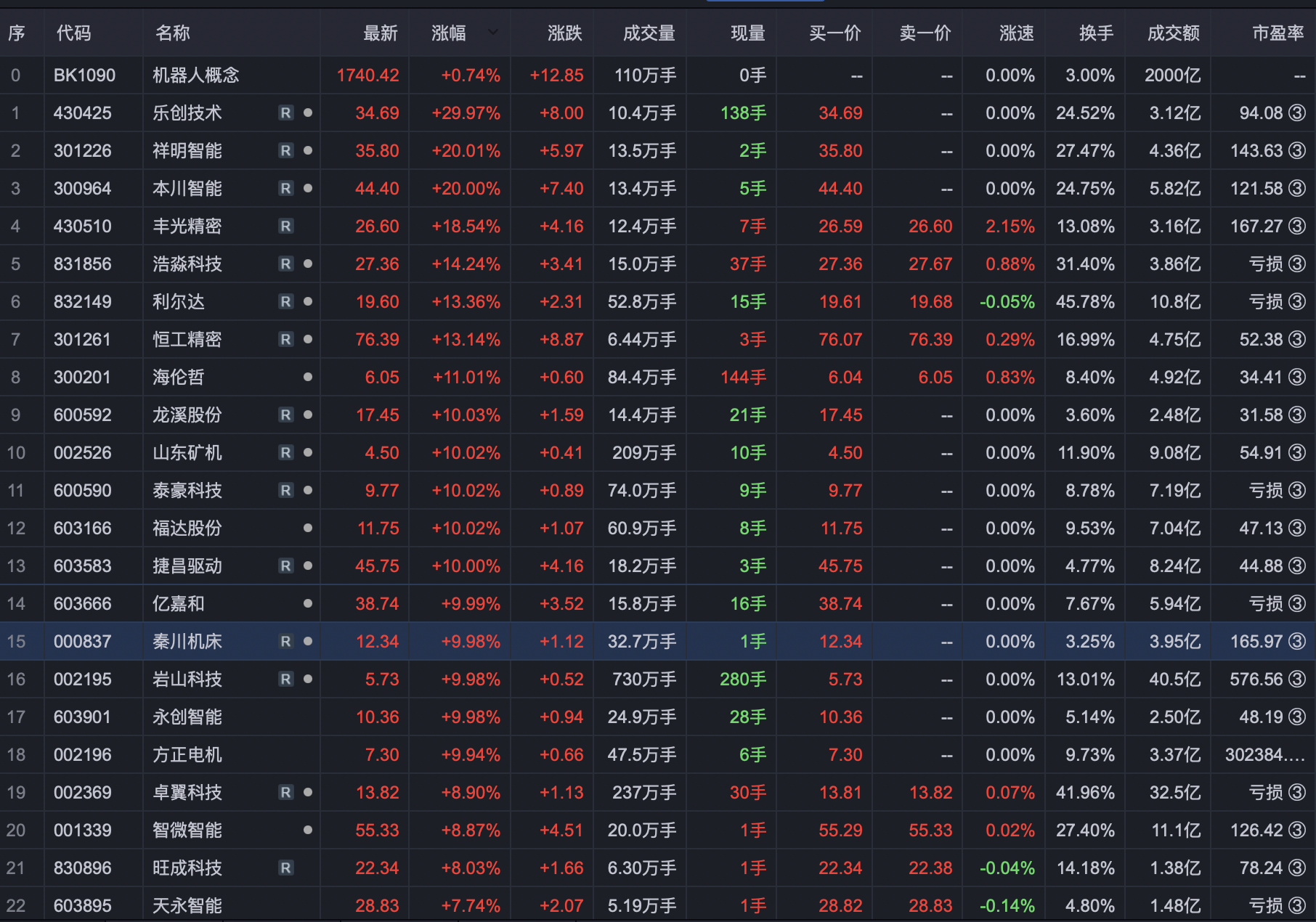Select the 岩山科技 stock row
1316x922 pixels.
[187, 680]
